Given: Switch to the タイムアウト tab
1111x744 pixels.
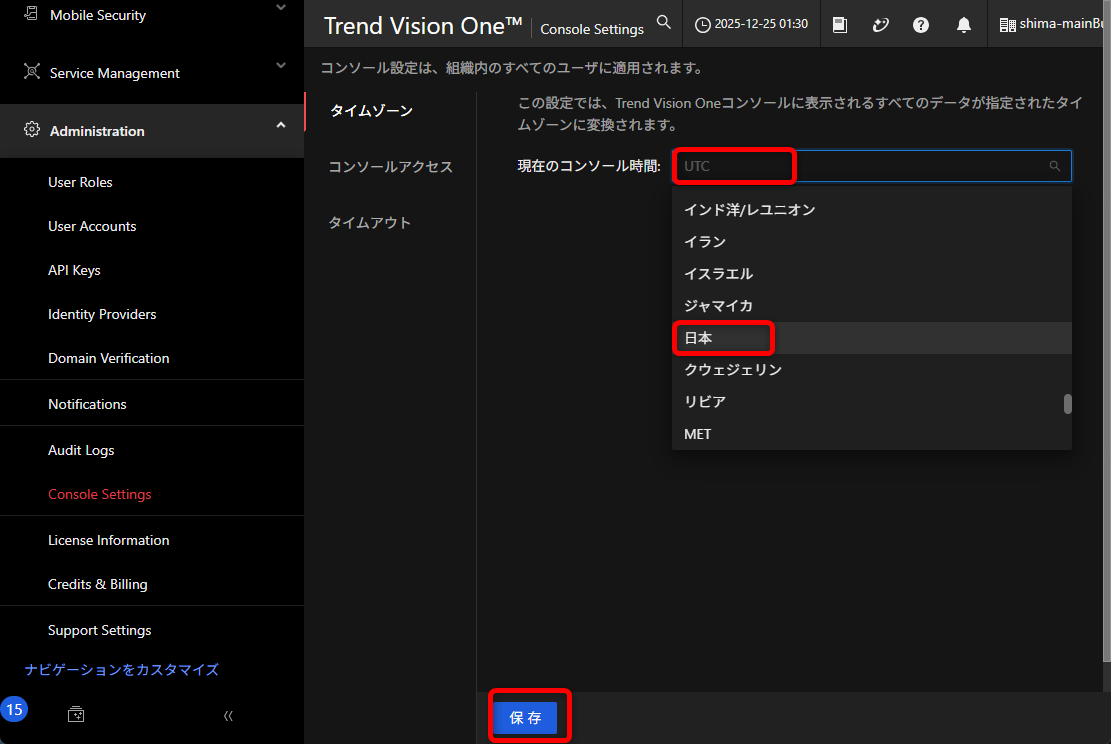Looking at the screenshot, I should click(x=369, y=222).
